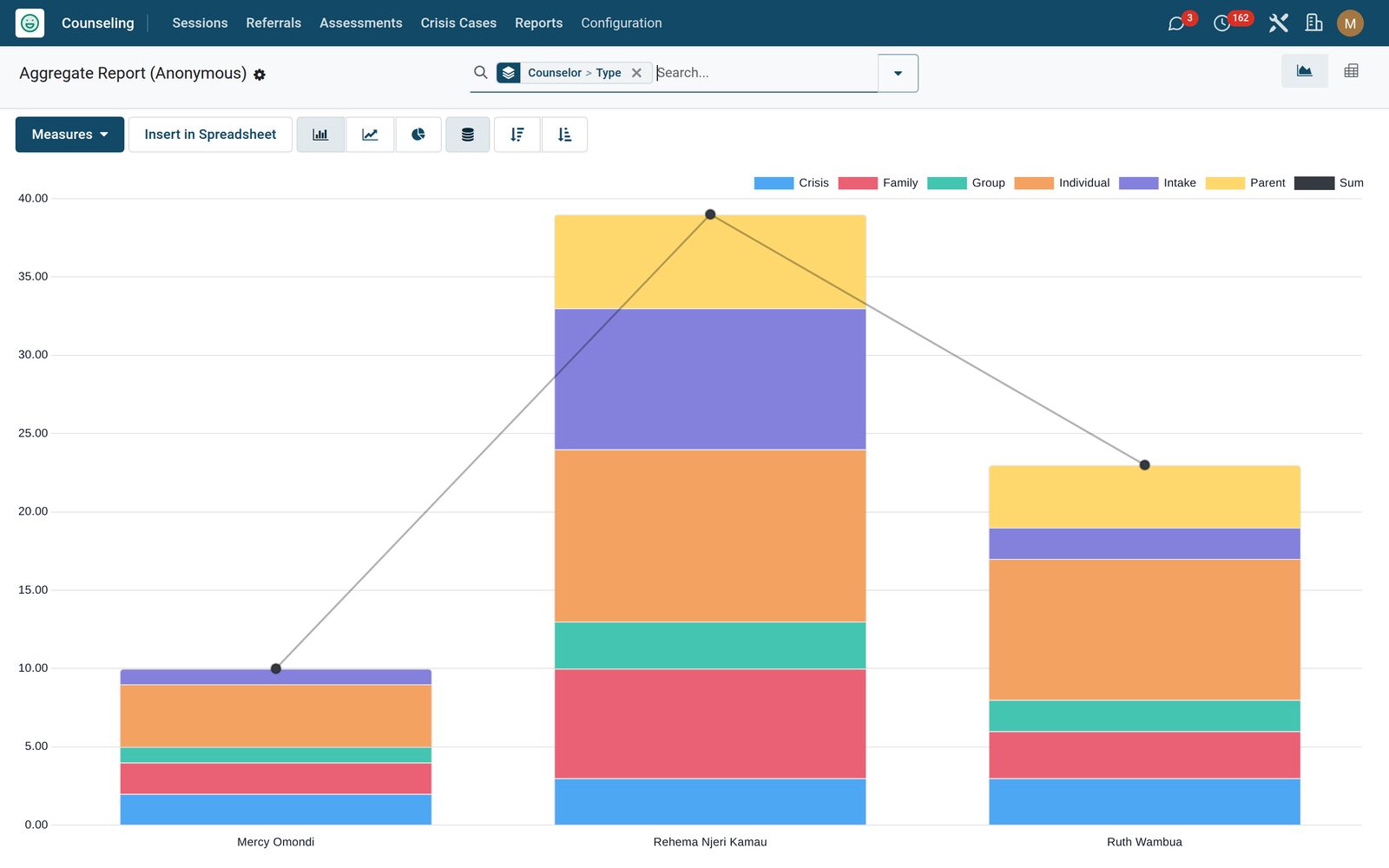Select the graph view icon

(x=1304, y=71)
